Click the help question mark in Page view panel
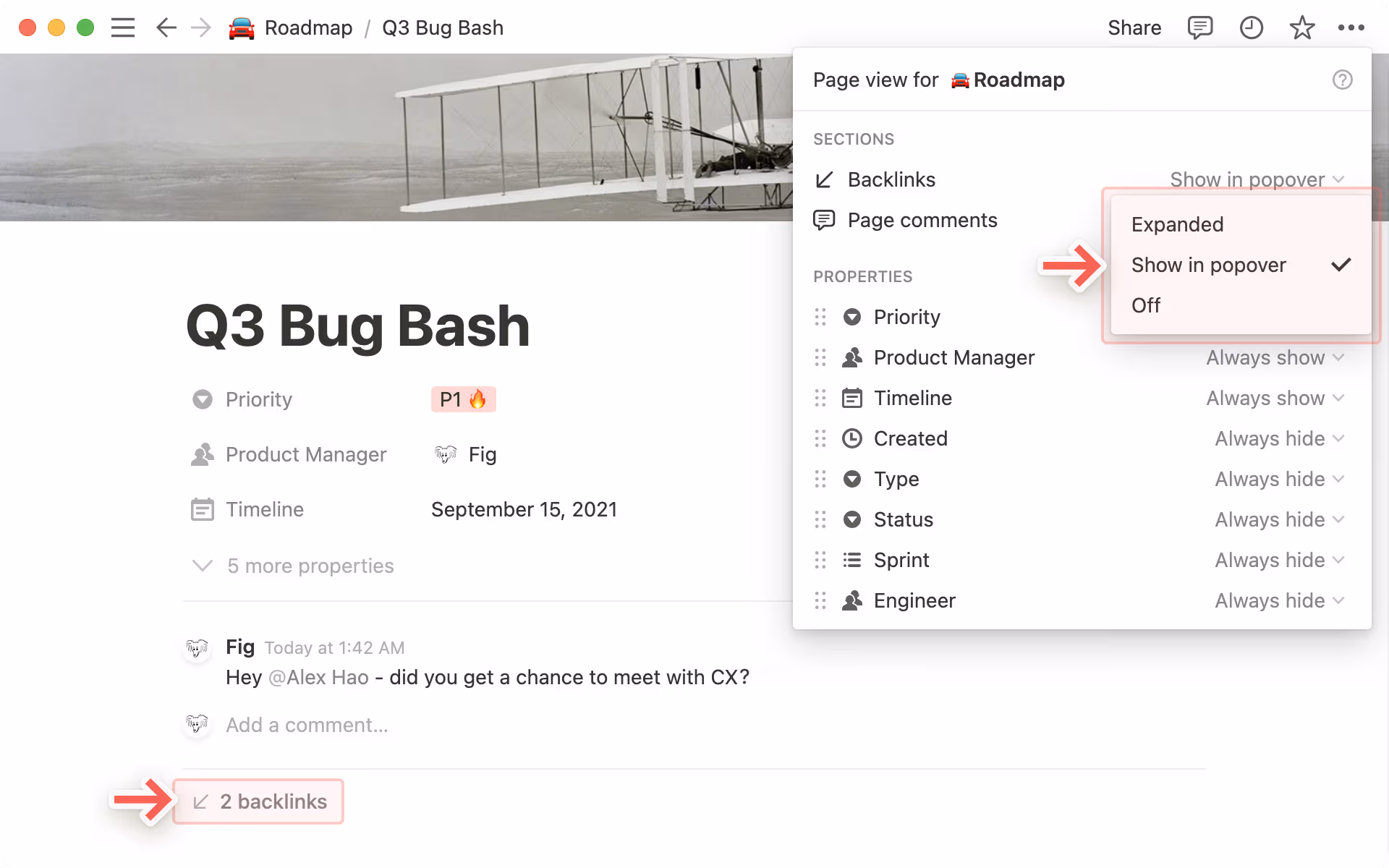Viewport: 1389px width, 868px height. coord(1343,80)
